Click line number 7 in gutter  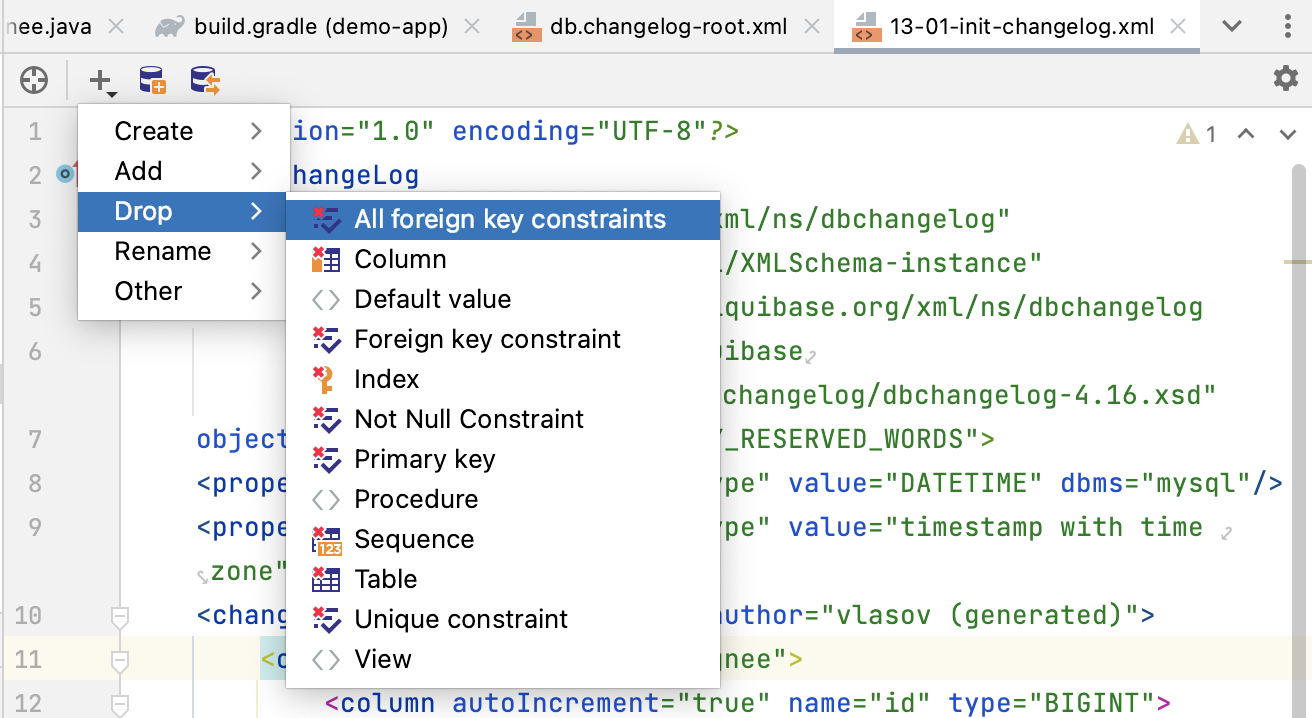[x=35, y=439]
